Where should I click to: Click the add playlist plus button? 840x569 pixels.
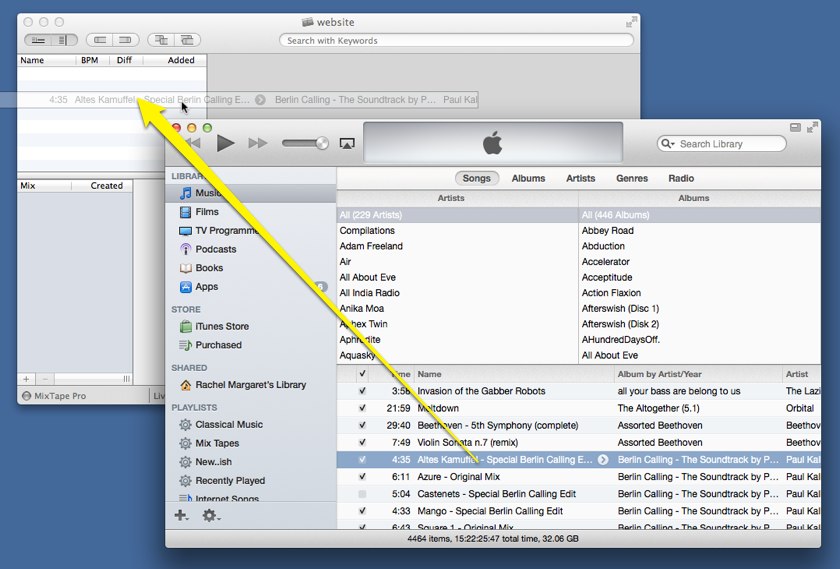pos(181,515)
